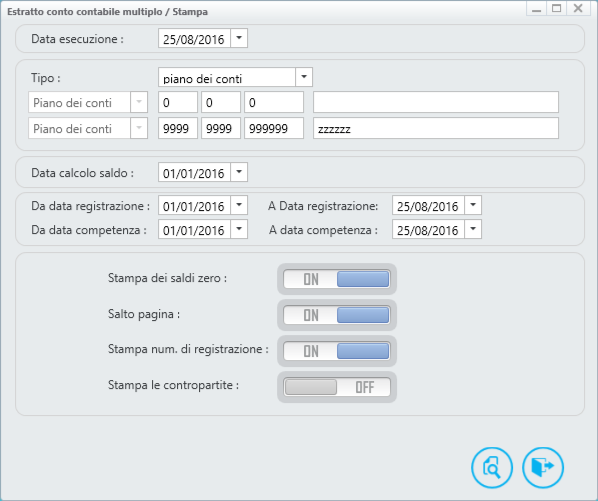Expand the Tipo dropdown list

[x=304, y=77]
